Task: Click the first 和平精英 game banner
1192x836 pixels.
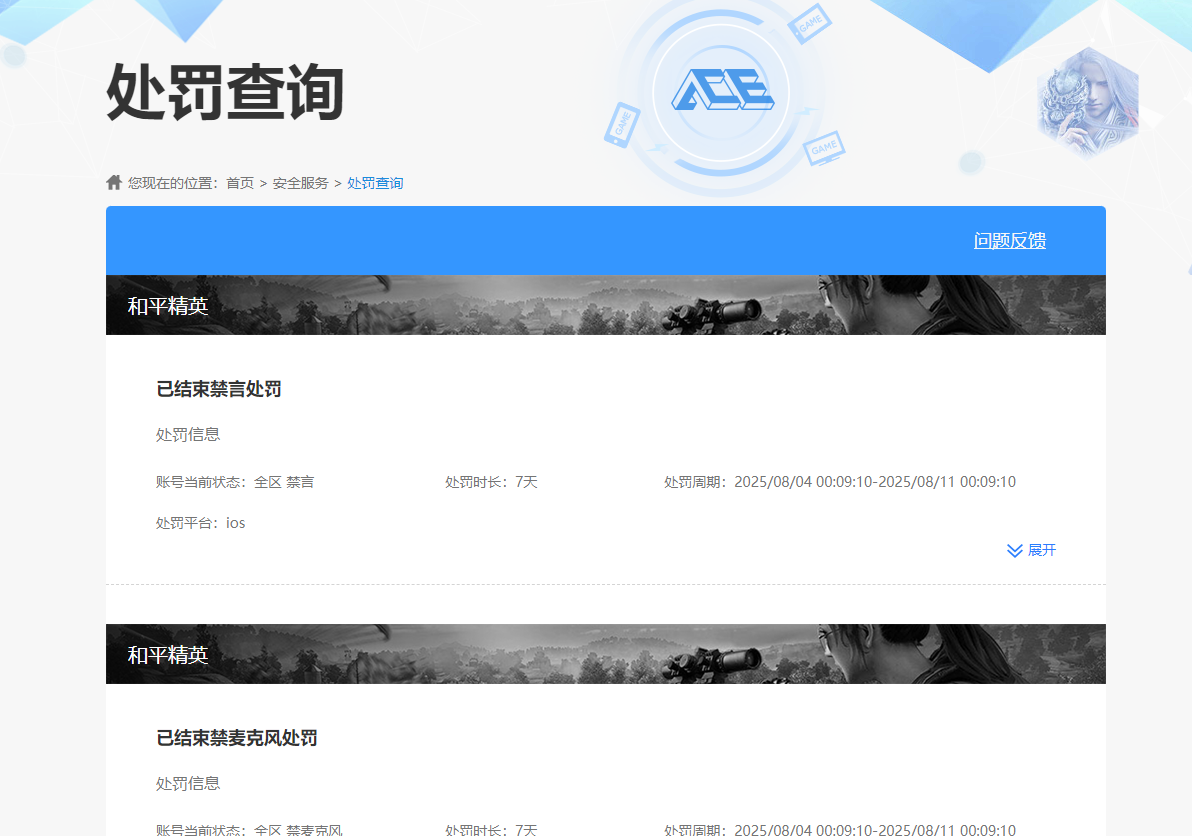Action: coord(606,305)
